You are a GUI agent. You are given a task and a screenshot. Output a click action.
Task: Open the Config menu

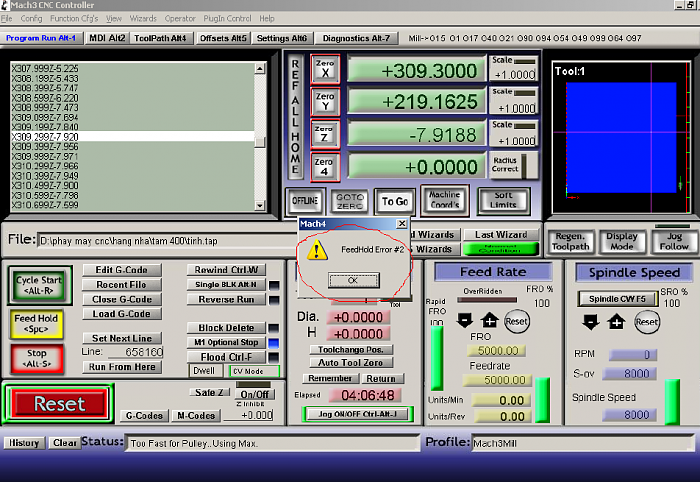click(x=31, y=18)
